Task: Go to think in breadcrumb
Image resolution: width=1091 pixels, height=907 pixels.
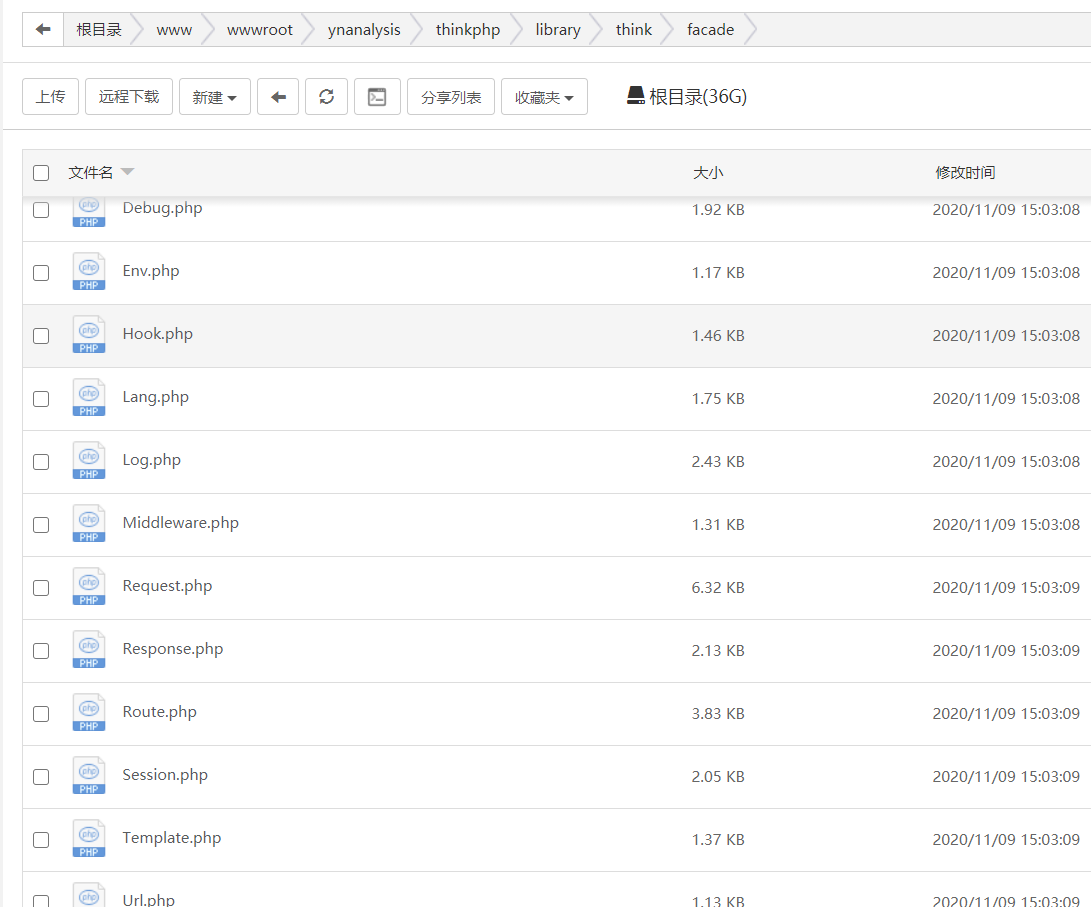Action: click(634, 29)
